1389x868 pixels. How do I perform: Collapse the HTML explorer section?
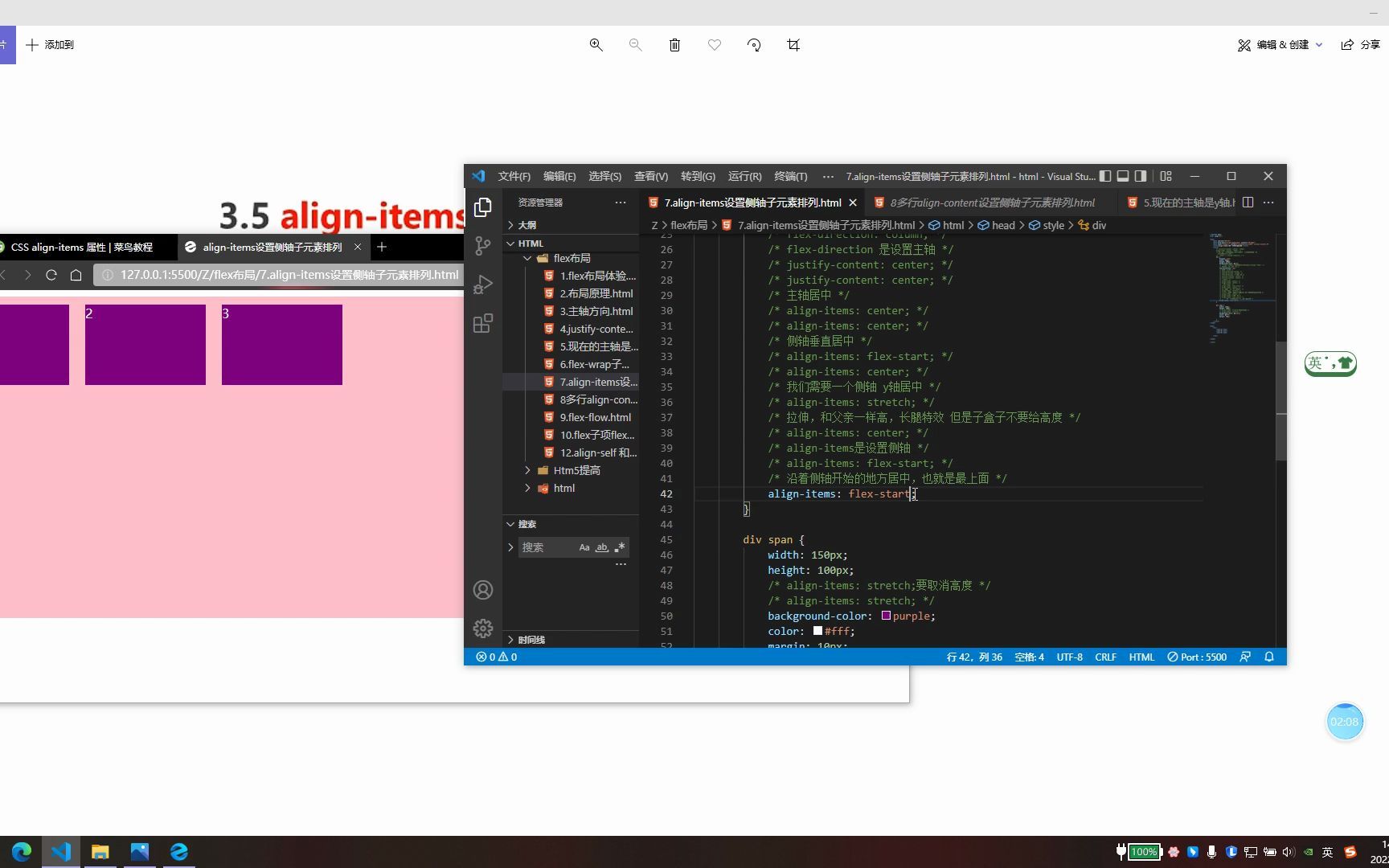[x=510, y=244]
